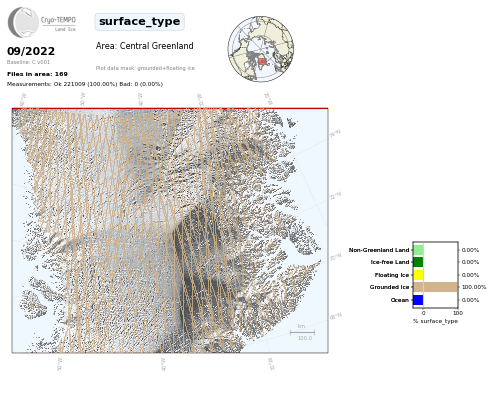Click the surface_type title badge
The width and height of the screenshot is (492, 410).
pos(139,22)
